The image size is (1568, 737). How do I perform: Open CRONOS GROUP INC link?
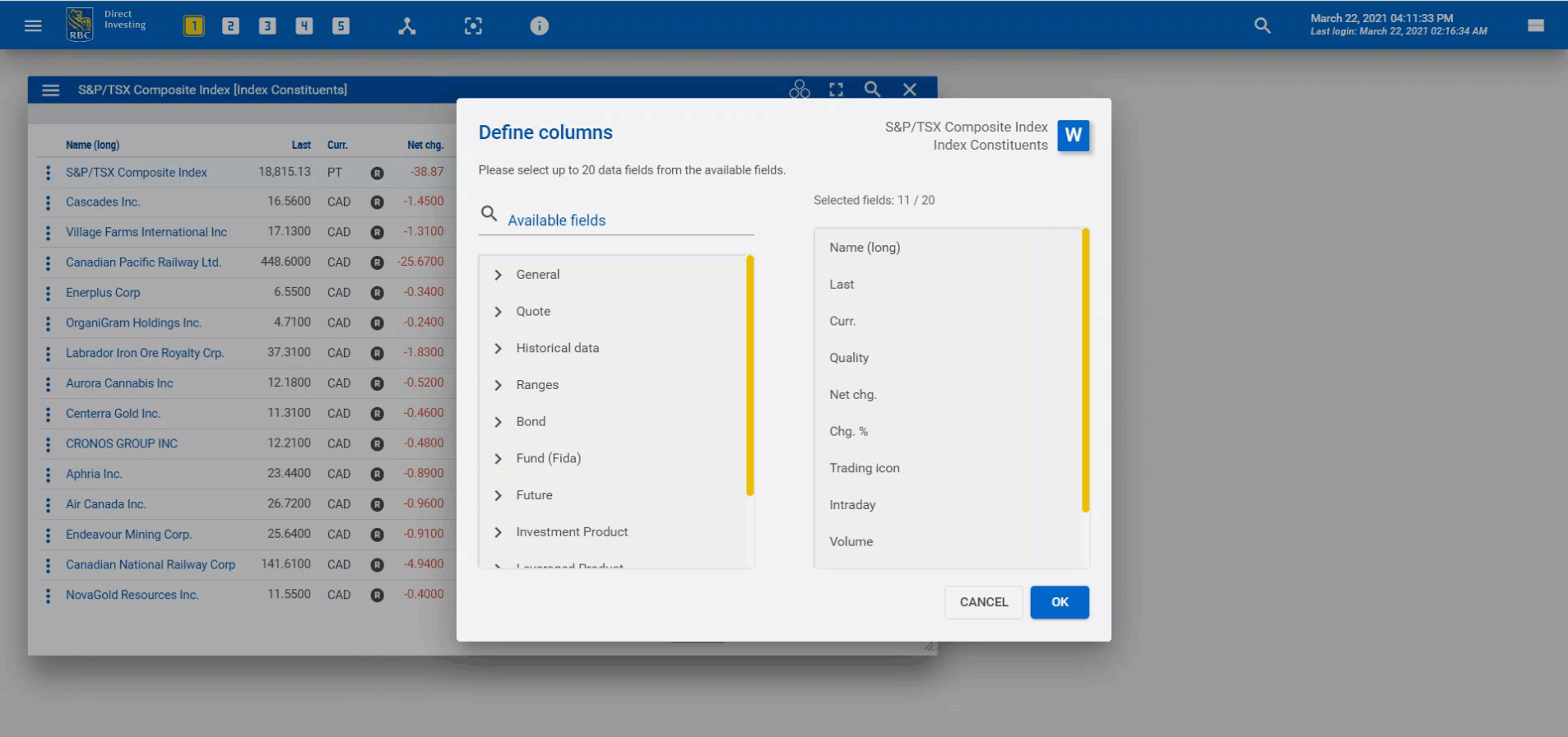point(122,443)
